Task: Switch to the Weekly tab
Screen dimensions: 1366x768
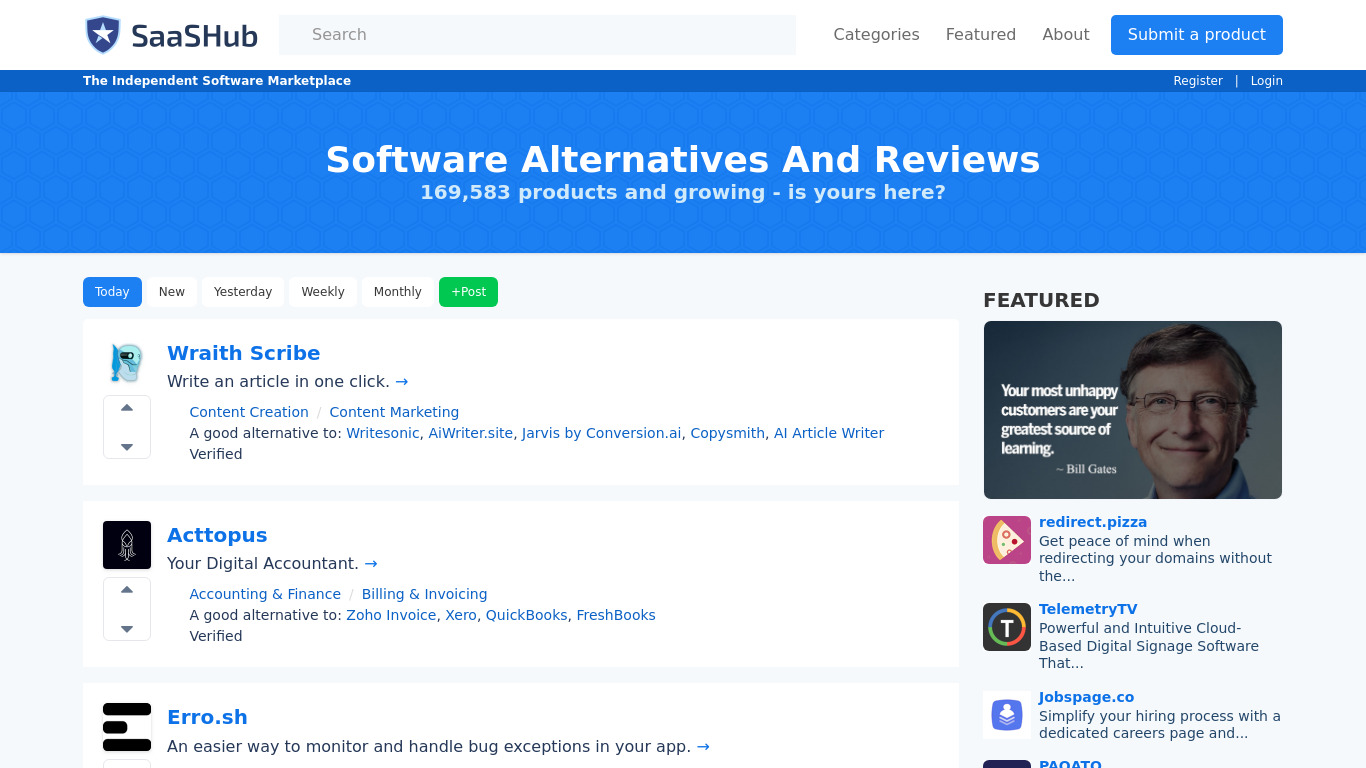Action: click(323, 292)
